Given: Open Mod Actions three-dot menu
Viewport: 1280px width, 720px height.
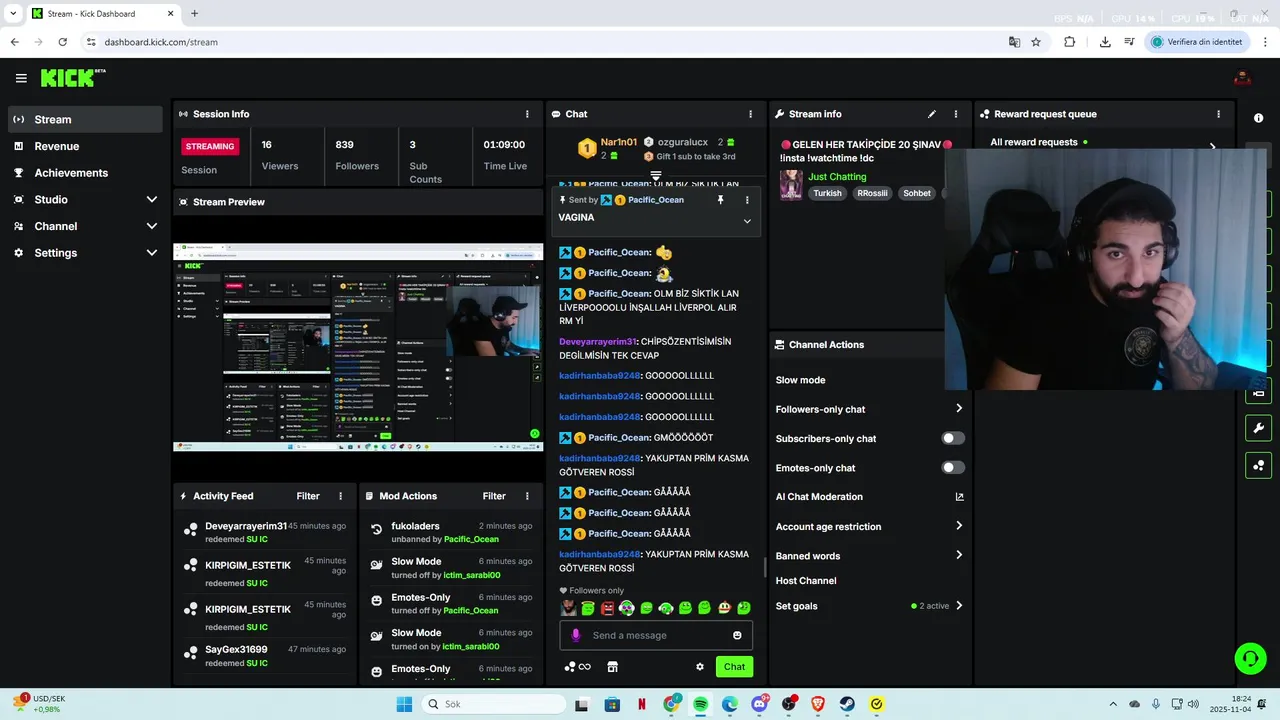Looking at the screenshot, I should coord(526,496).
